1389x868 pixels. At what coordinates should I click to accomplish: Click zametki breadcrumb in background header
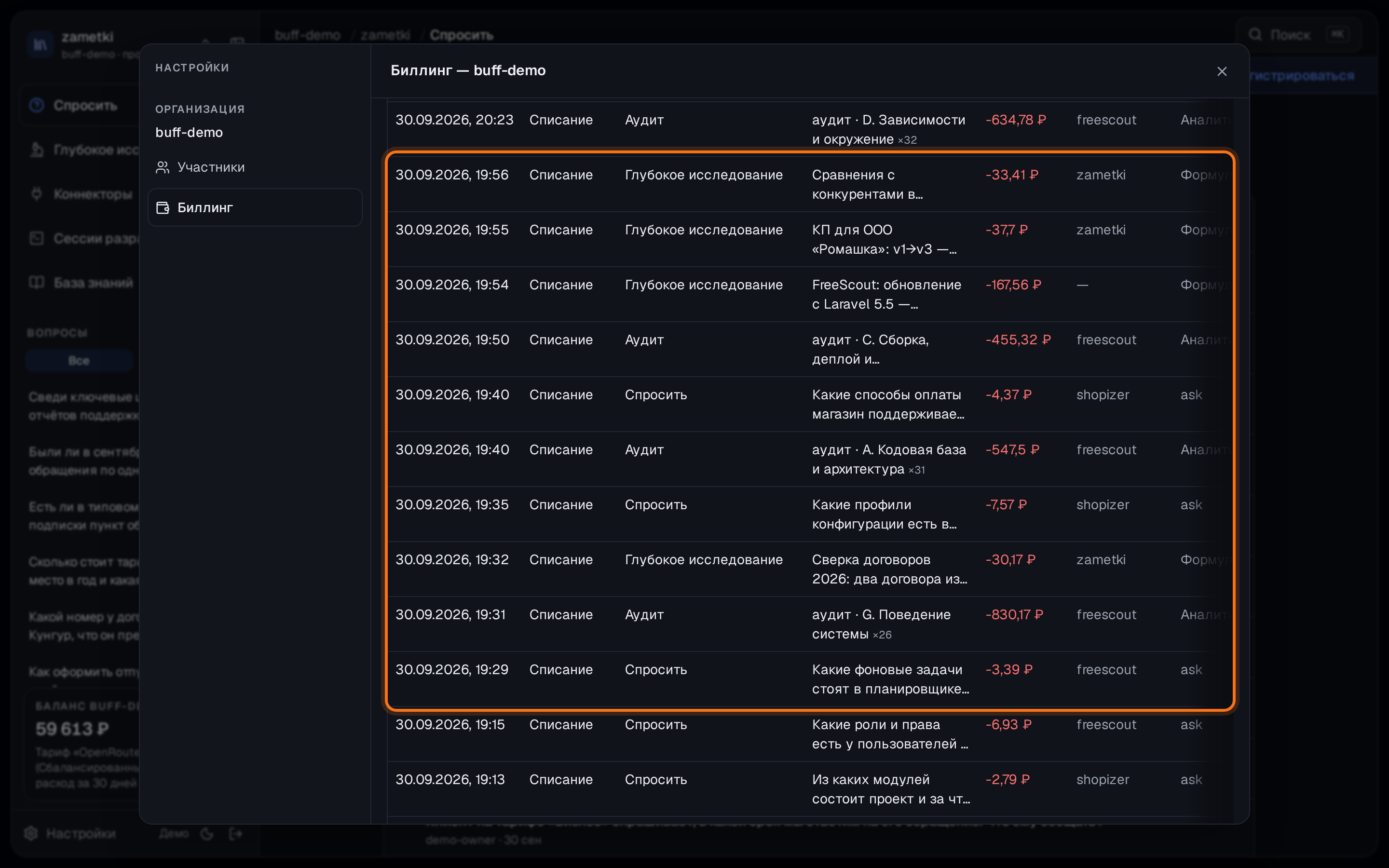[x=385, y=35]
